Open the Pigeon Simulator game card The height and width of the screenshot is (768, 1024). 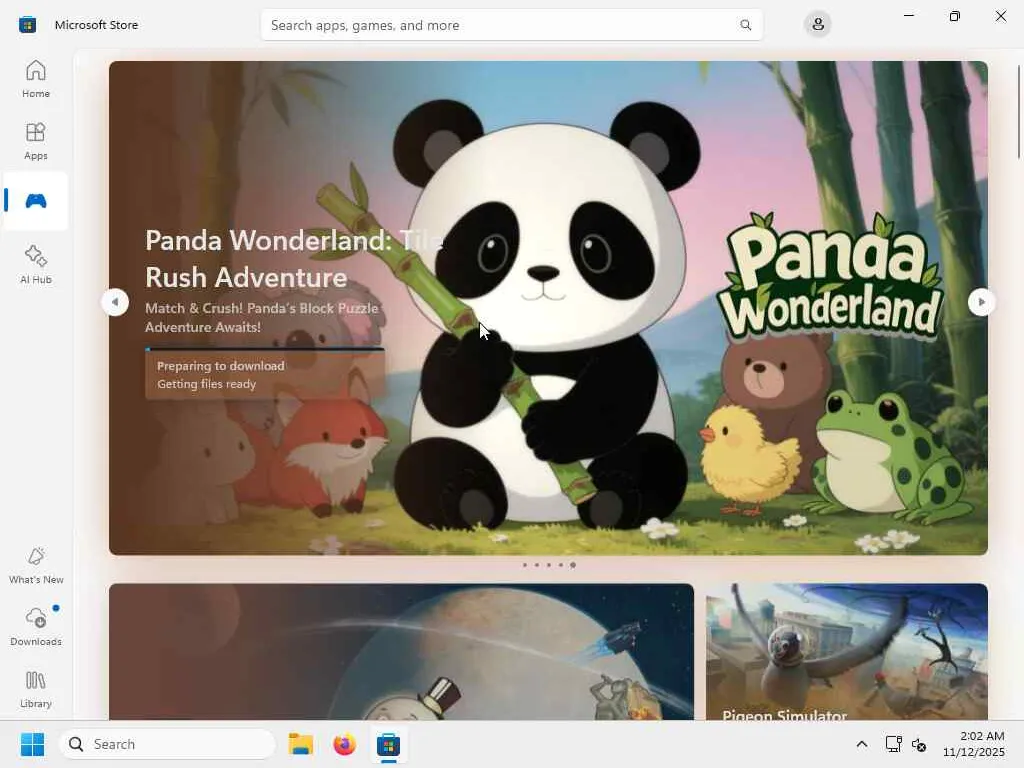(846, 652)
